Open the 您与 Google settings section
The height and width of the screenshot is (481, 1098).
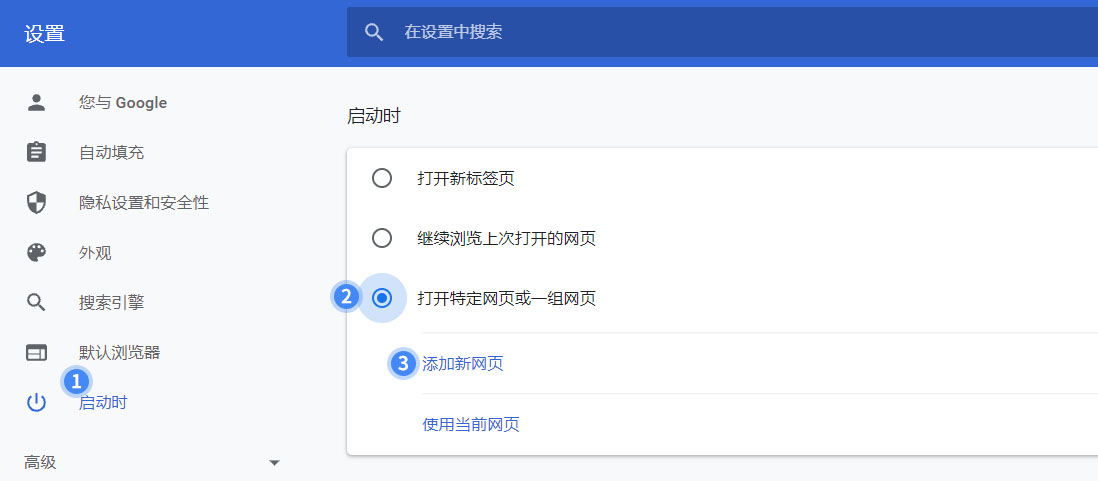[123, 103]
